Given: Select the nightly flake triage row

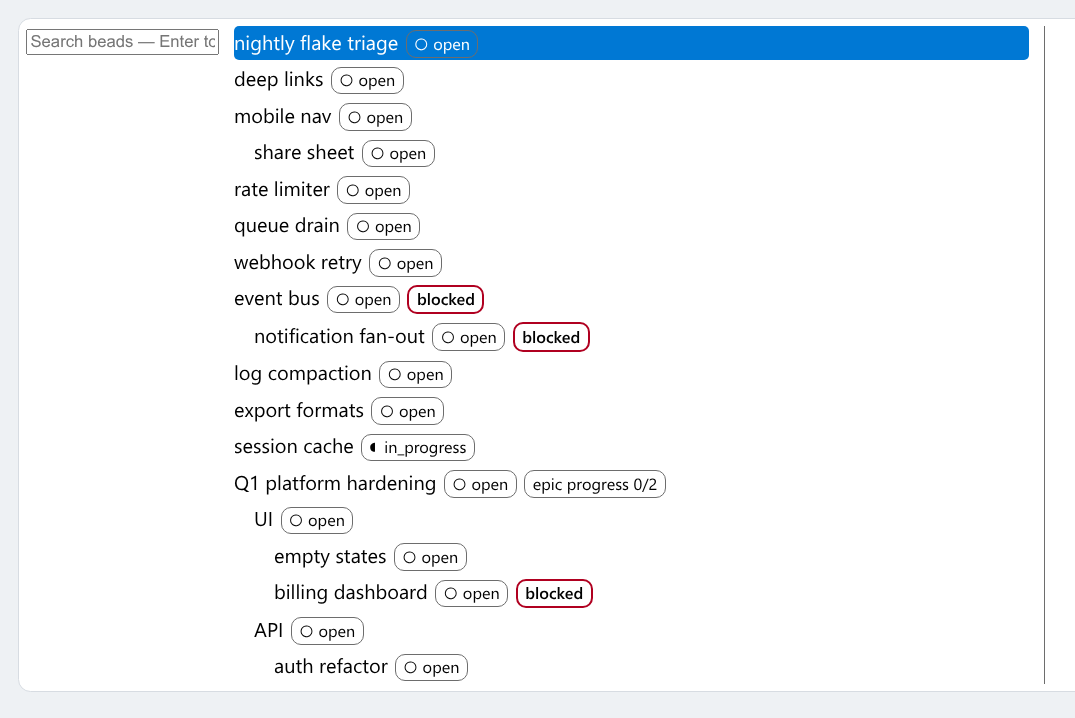Looking at the screenshot, I should (631, 43).
